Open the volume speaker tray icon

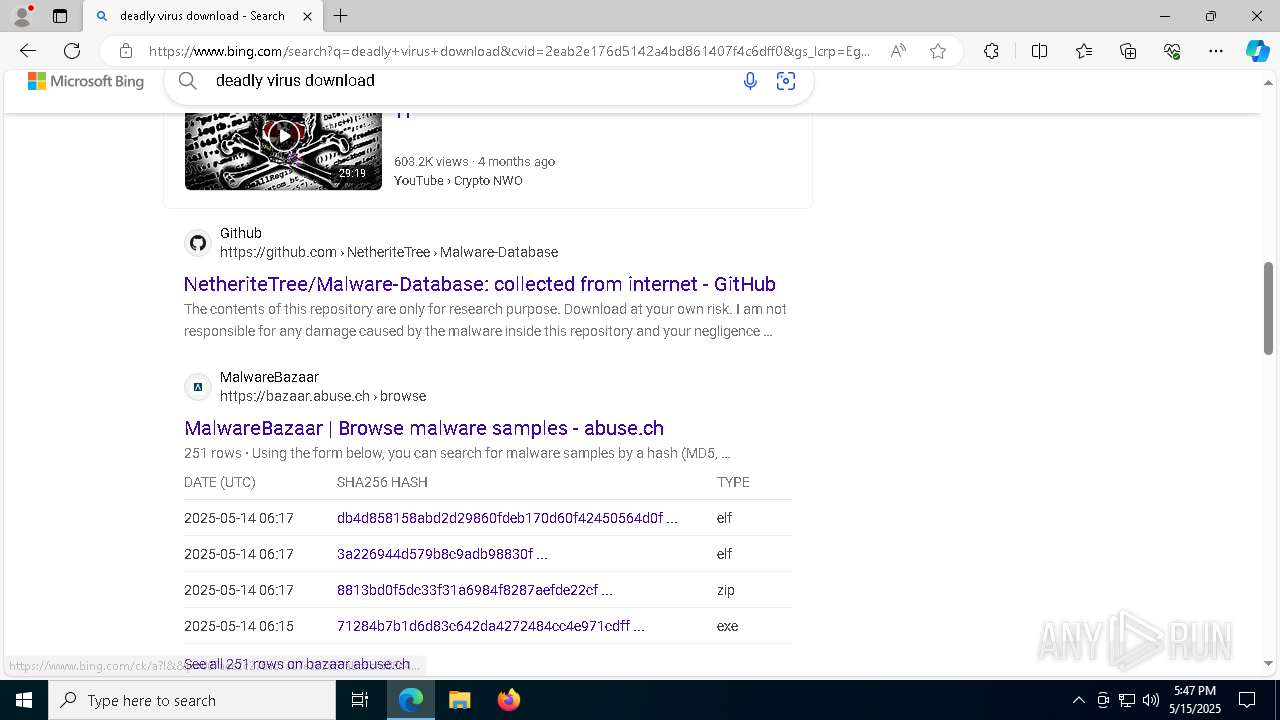coord(1151,700)
